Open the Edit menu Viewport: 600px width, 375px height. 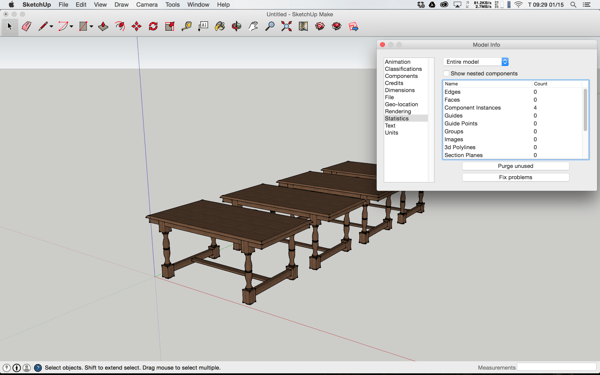[81, 5]
